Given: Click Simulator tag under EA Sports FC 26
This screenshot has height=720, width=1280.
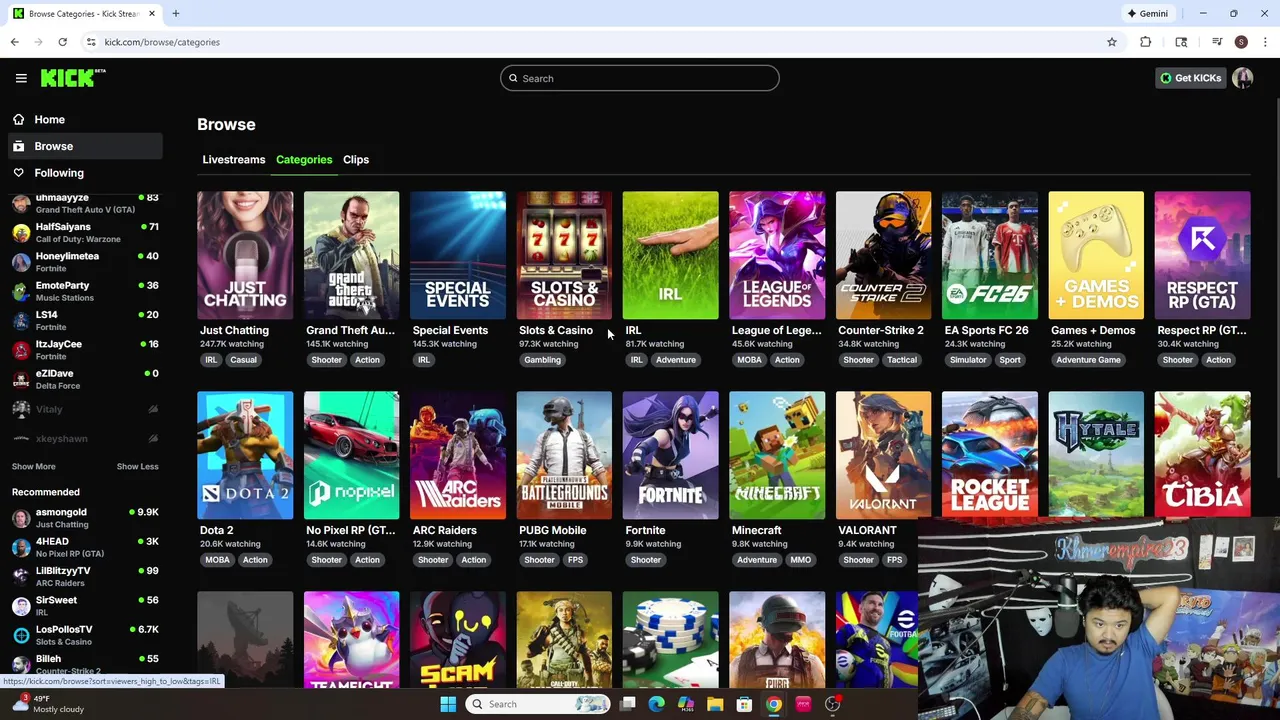Looking at the screenshot, I should click(x=968, y=360).
